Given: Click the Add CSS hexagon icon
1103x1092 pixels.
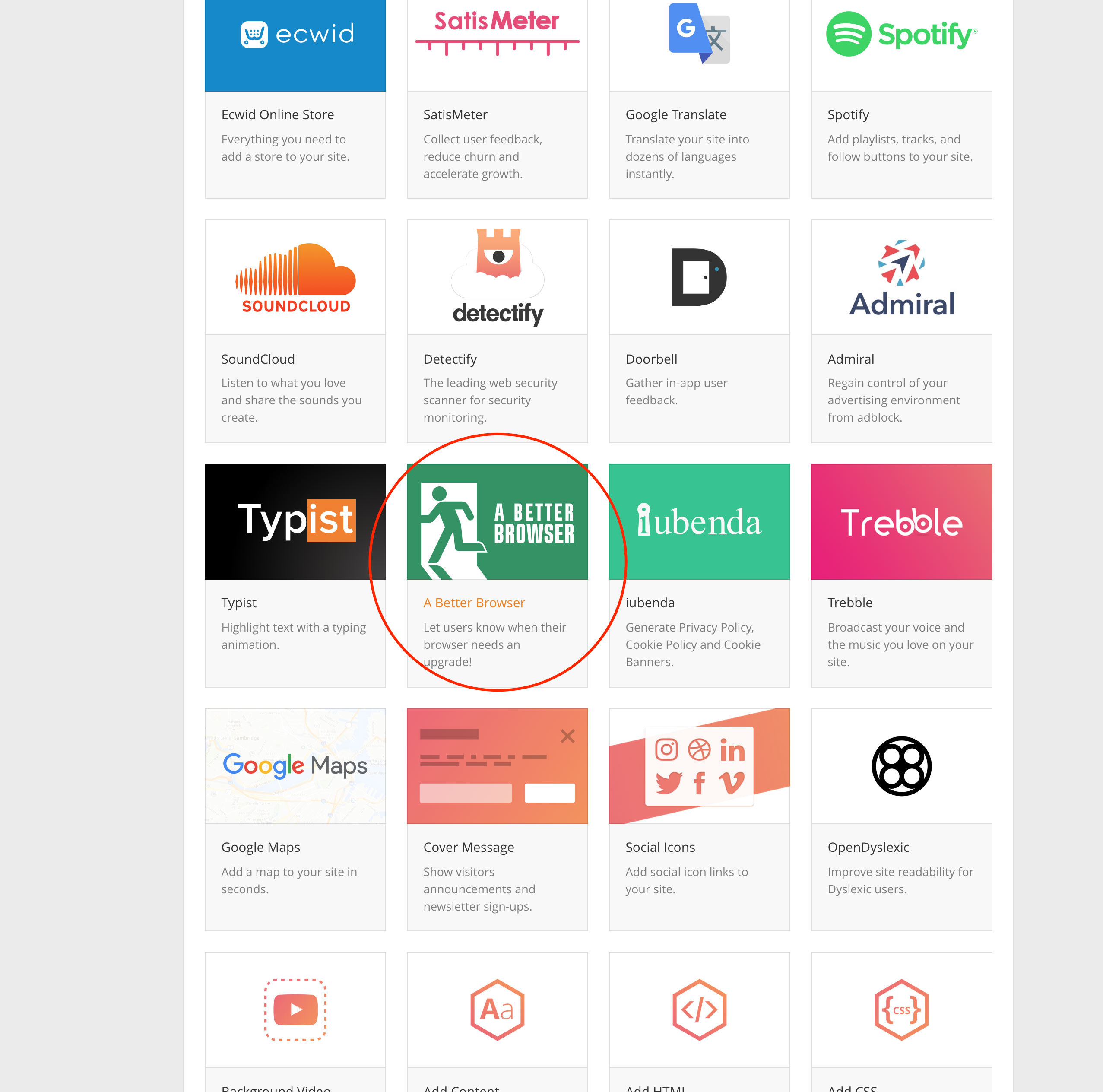Looking at the screenshot, I should point(901,1009).
